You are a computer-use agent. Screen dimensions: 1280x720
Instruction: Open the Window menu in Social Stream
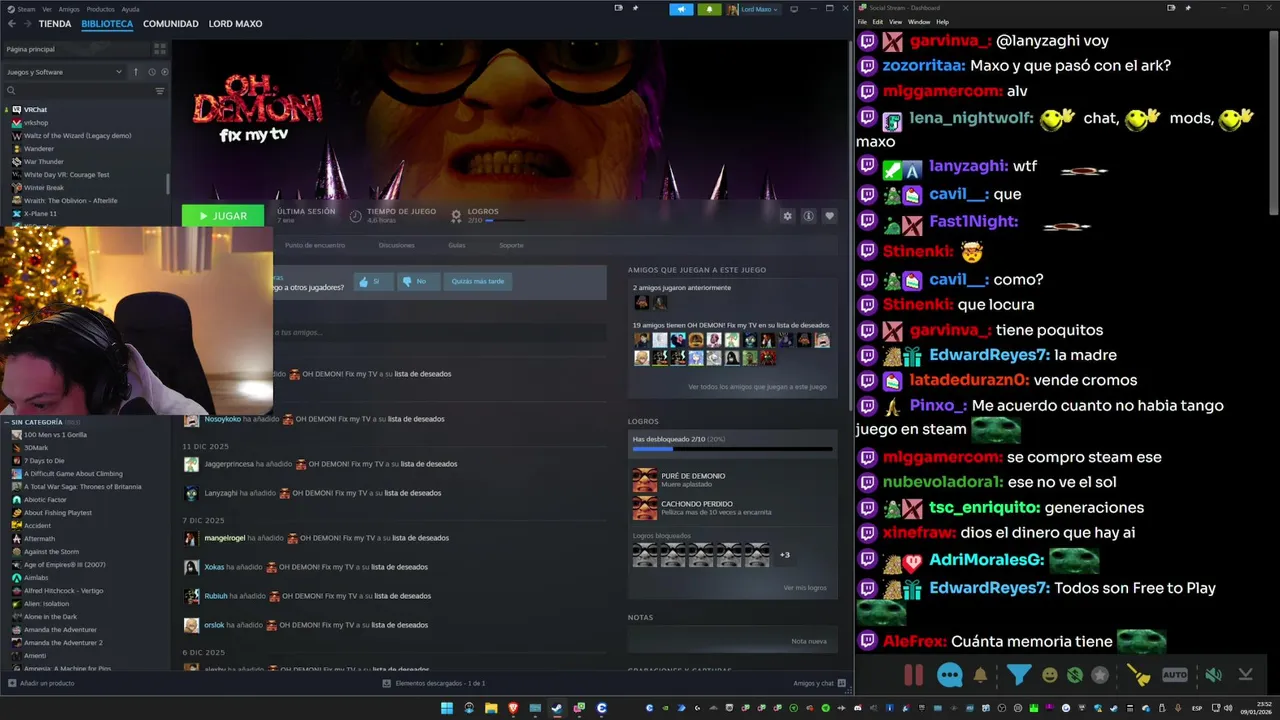tap(919, 21)
